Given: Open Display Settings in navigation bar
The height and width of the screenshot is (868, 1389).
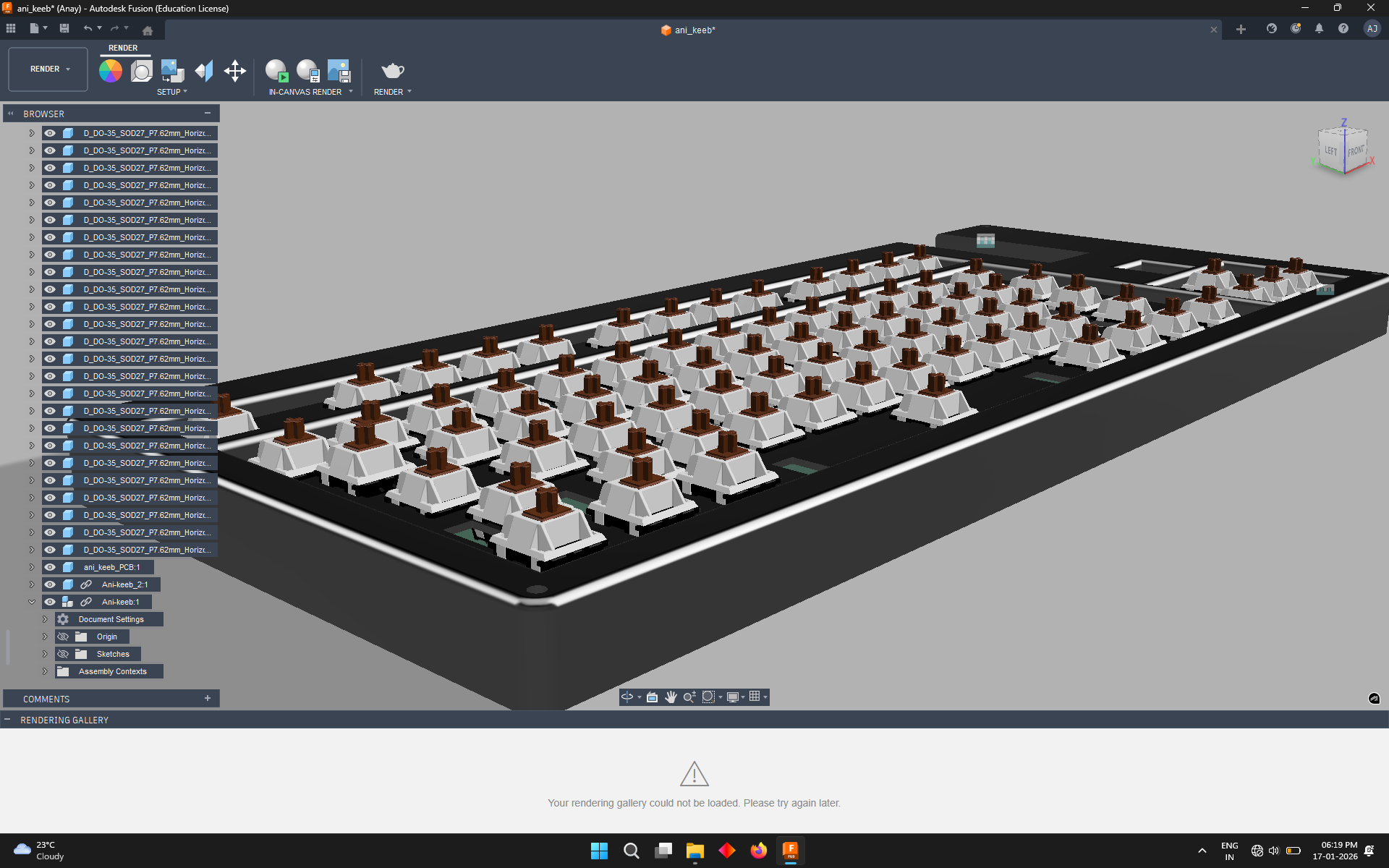Looking at the screenshot, I should [733, 697].
